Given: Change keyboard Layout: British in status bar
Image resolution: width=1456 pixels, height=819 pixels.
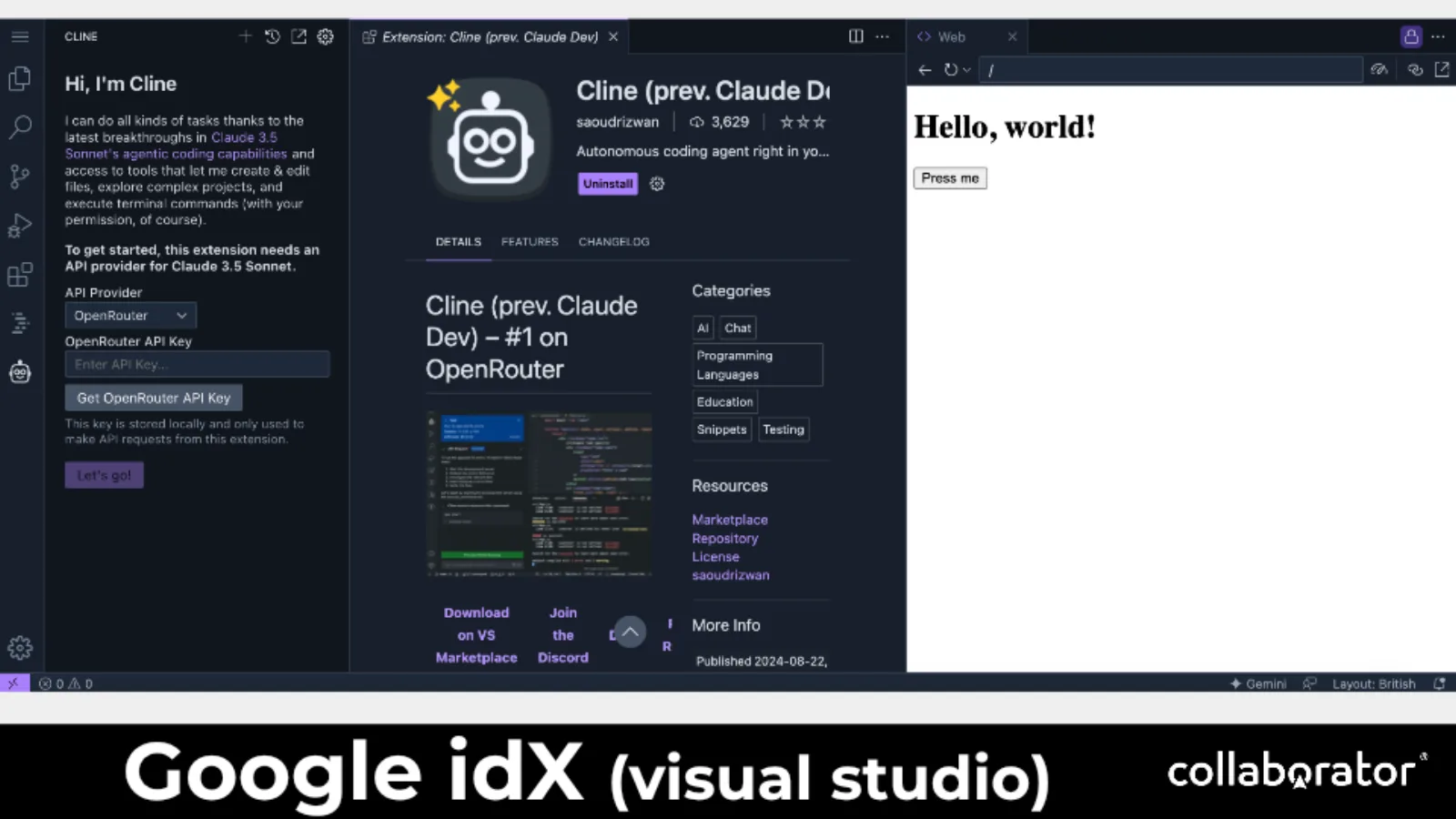Looking at the screenshot, I should [1373, 683].
